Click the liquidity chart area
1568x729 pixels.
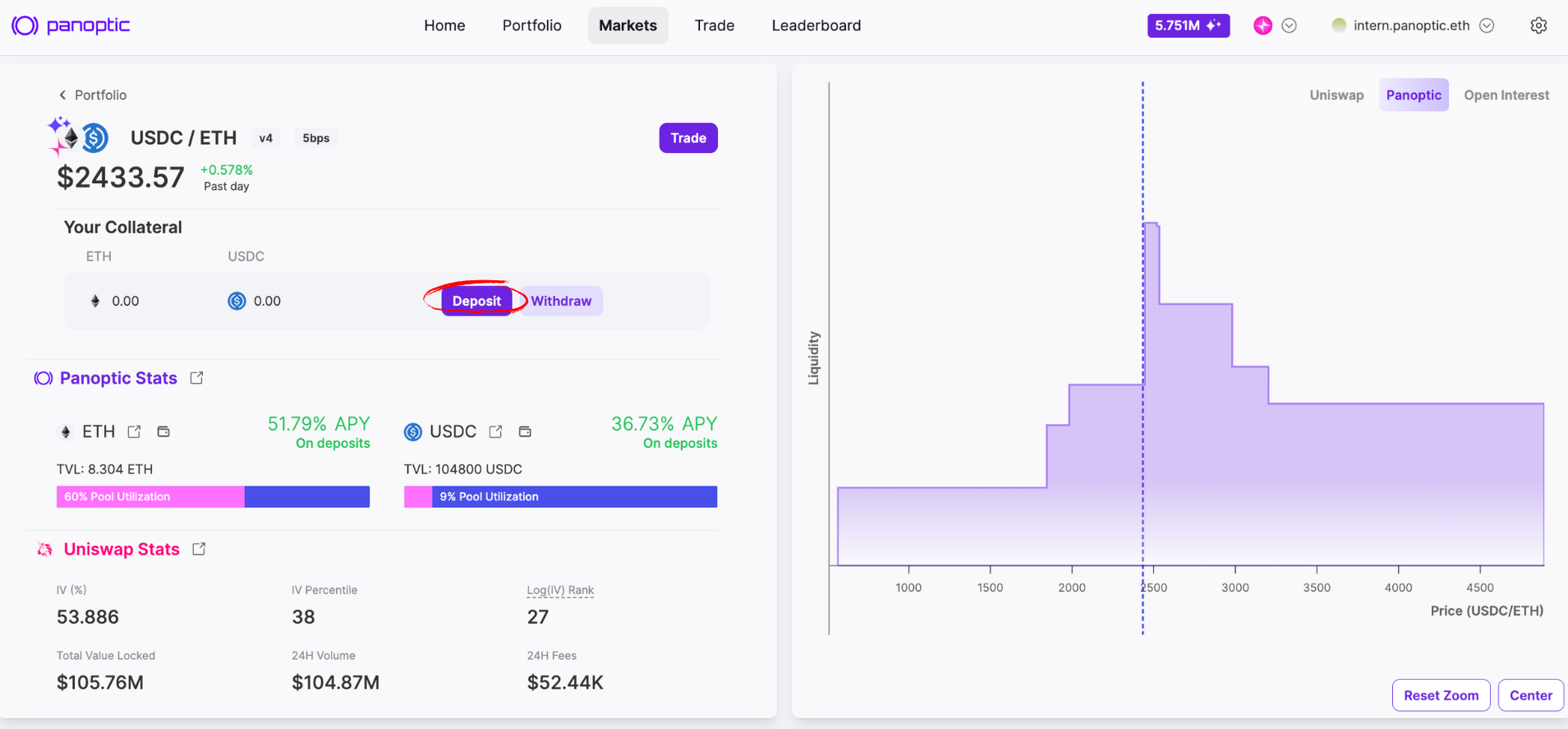pos(1191,394)
